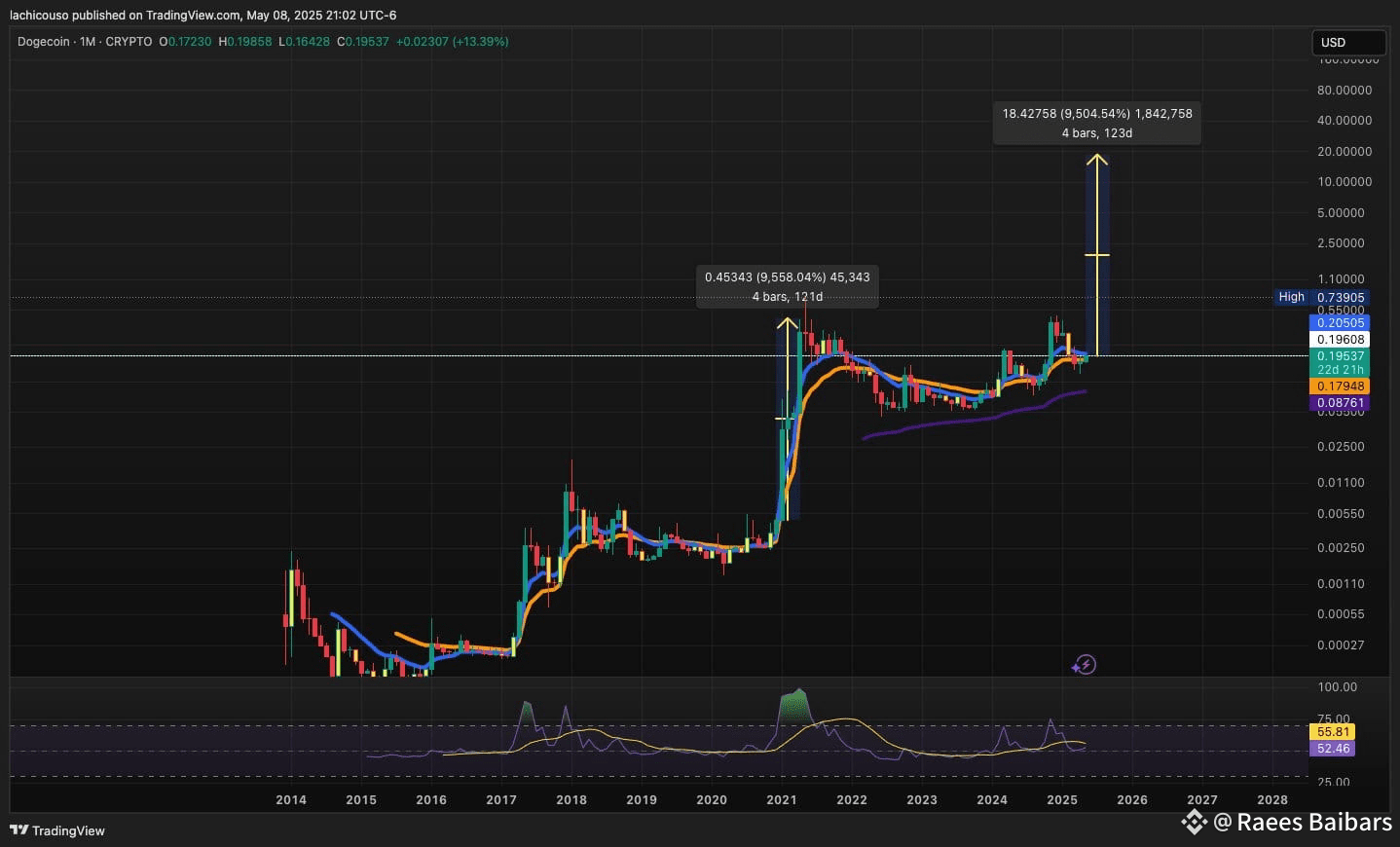This screenshot has height=847, width=1400.
Task: Click the 2027 label on the time axis
Action: 1202,800
